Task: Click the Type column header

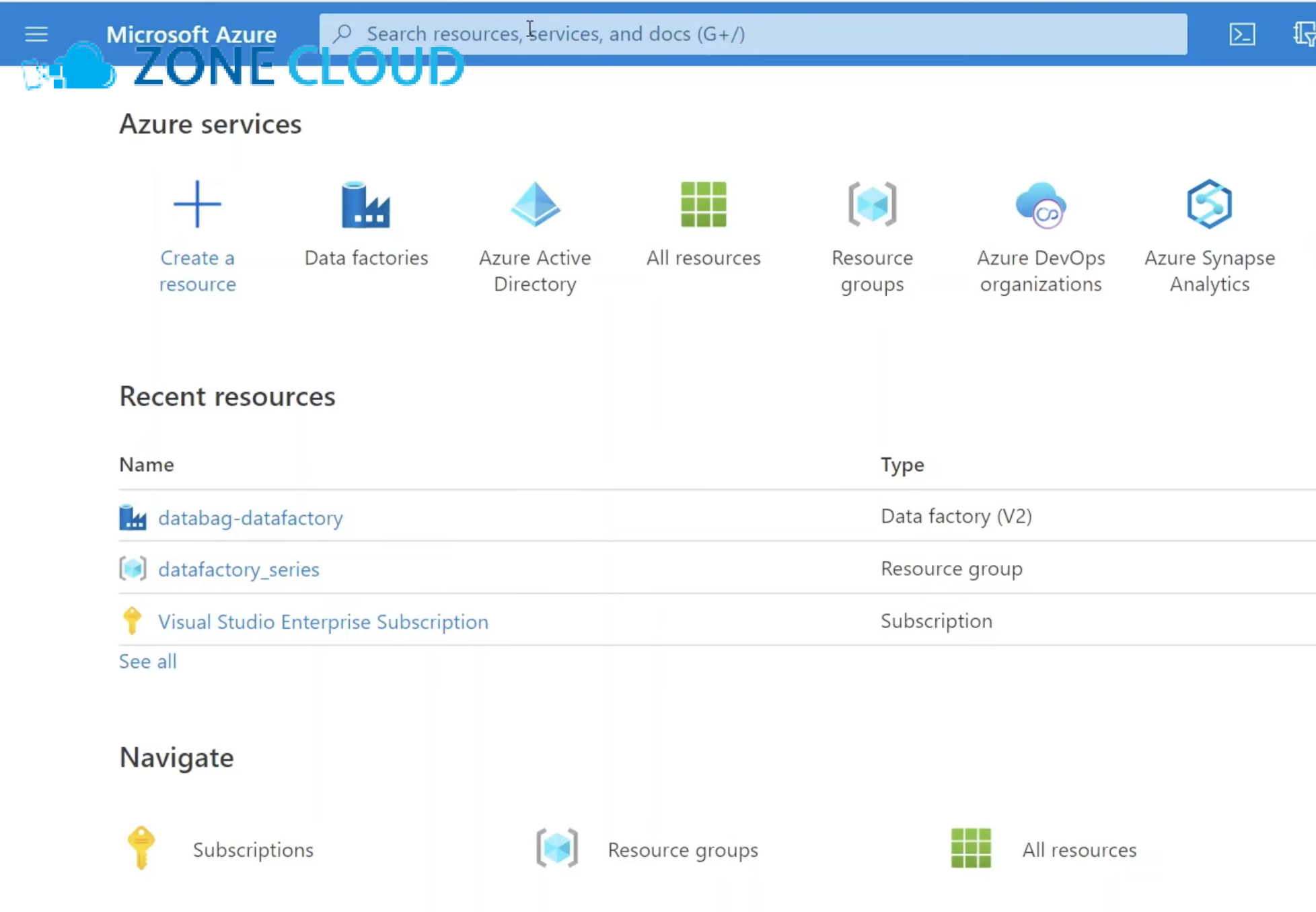Action: point(902,465)
